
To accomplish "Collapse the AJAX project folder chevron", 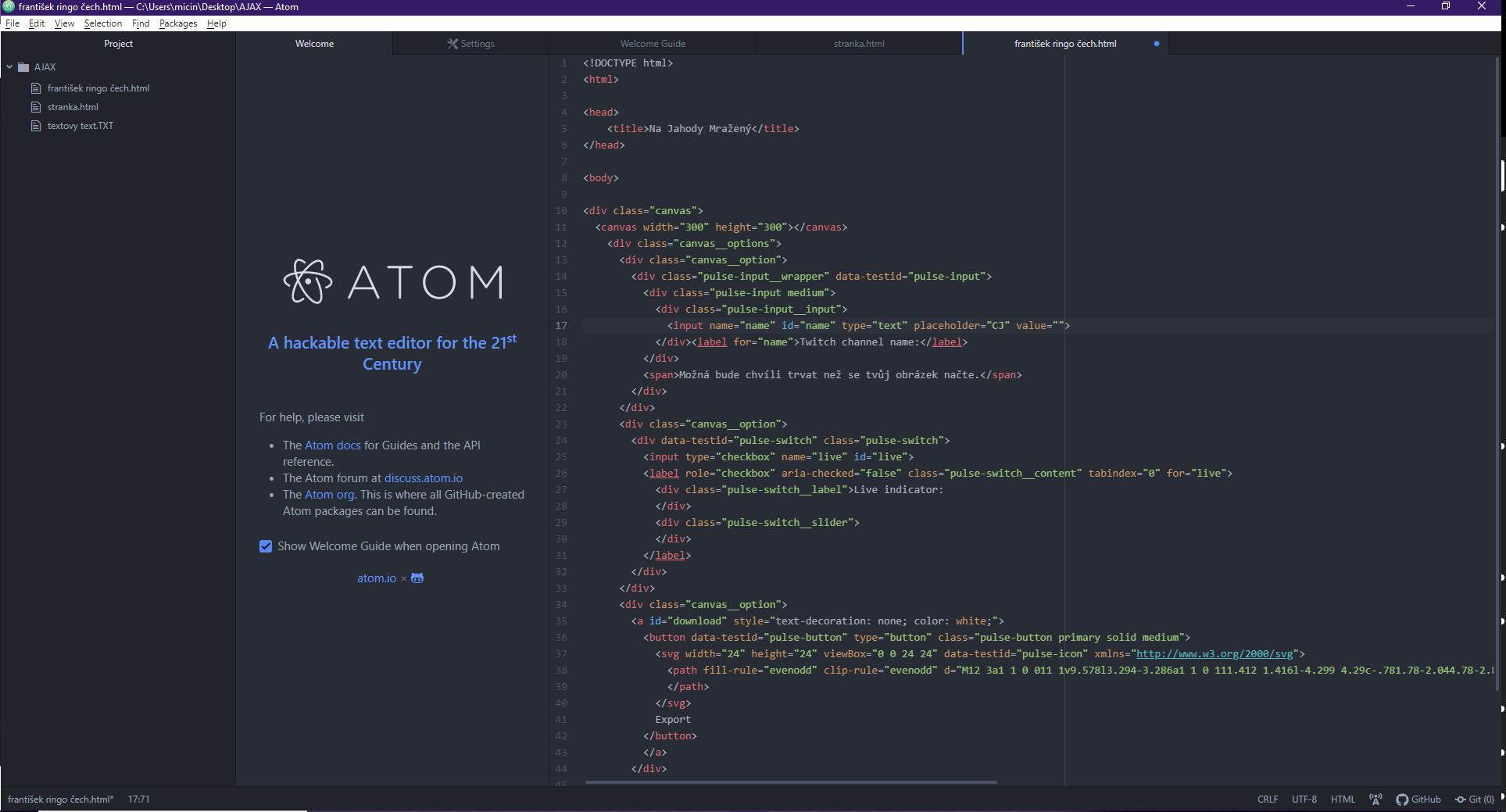I will [9, 67].
